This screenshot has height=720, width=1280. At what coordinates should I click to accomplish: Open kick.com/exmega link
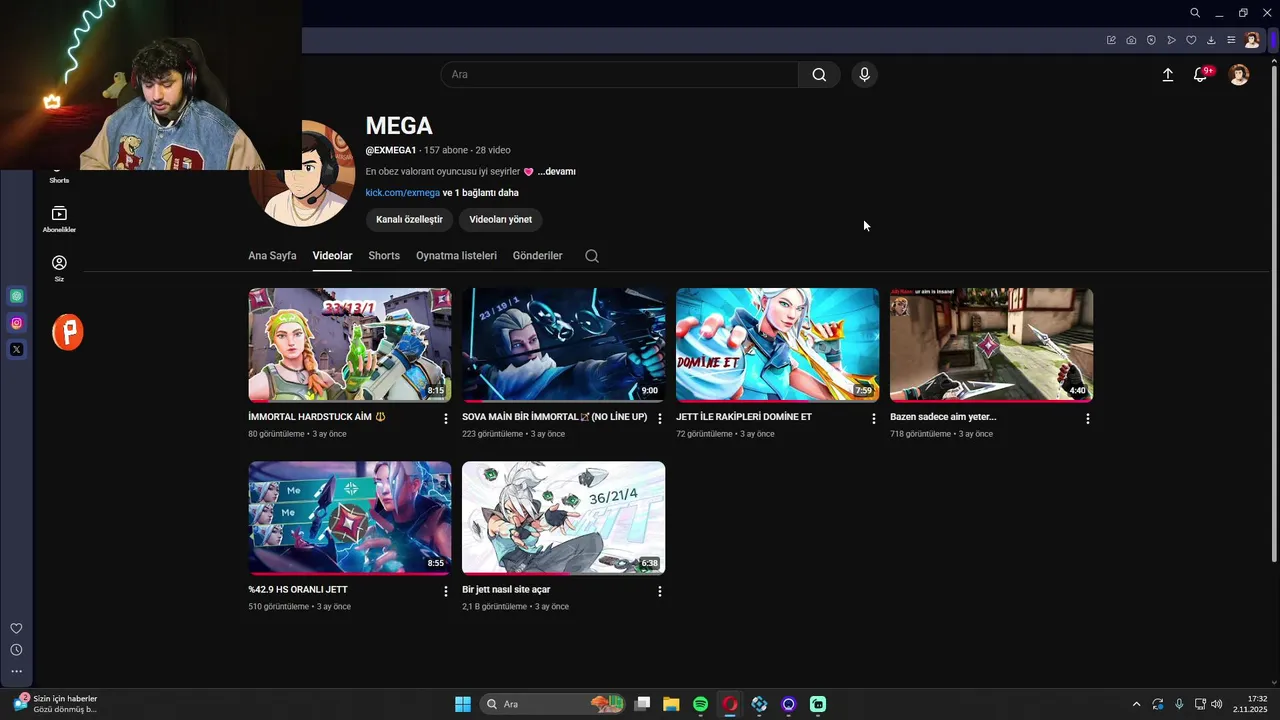tap(402, 193)
